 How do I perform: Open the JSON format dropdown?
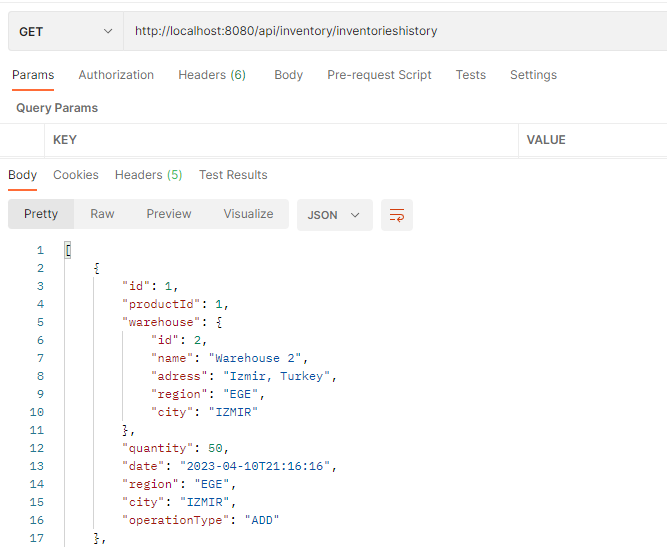click(x=334, y=215)
